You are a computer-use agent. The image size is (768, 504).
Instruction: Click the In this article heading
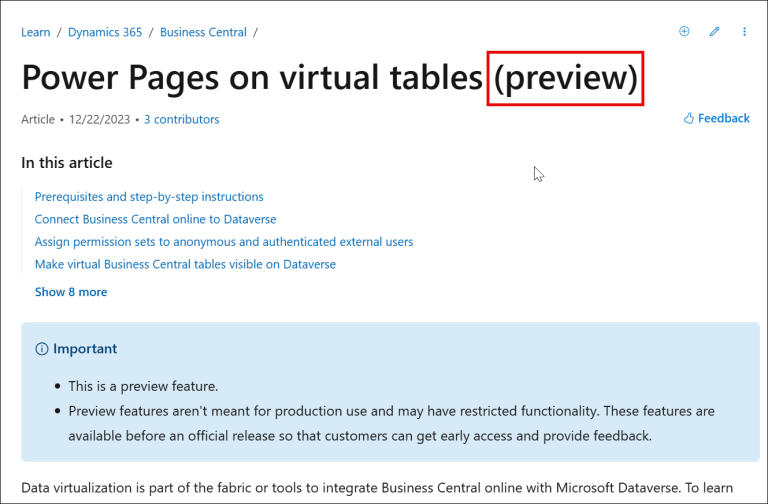[x=67, y=163]
